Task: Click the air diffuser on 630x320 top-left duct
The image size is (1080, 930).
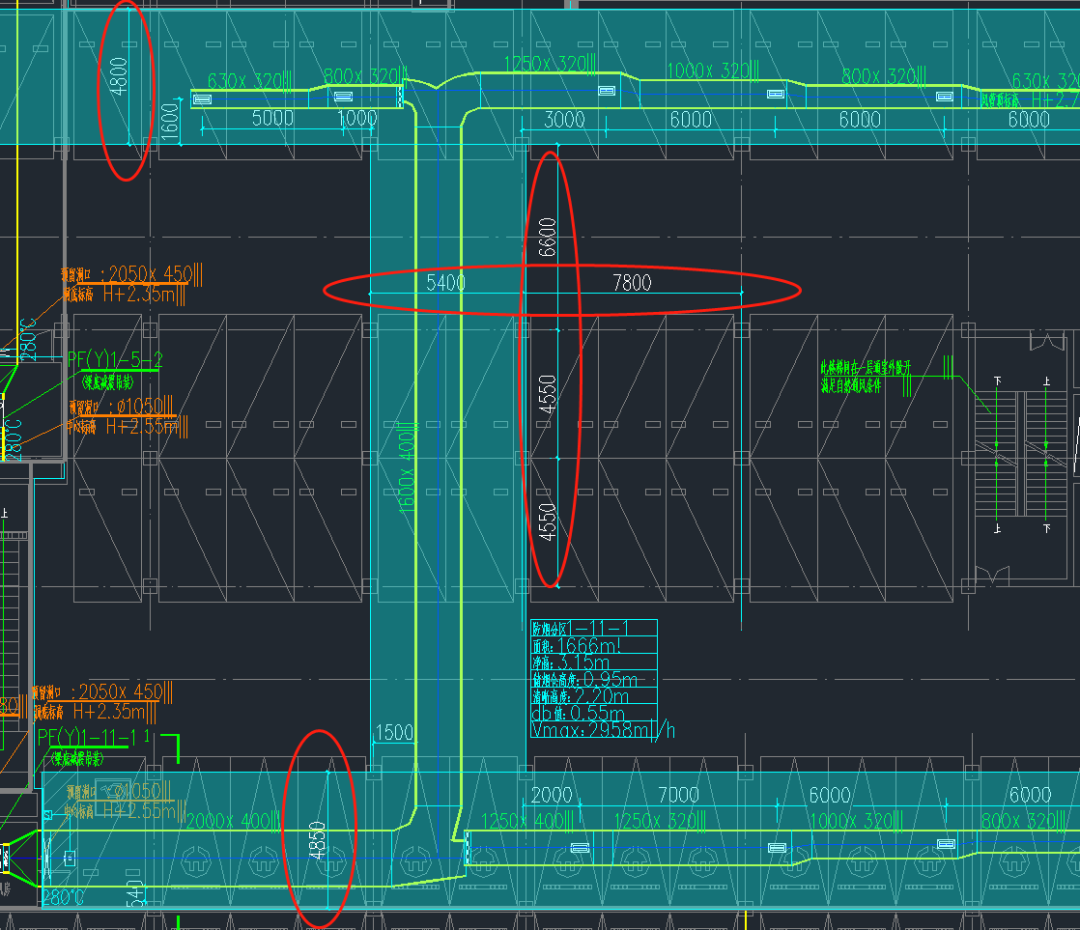Action: pyautogui.click(x=202, y=98)
